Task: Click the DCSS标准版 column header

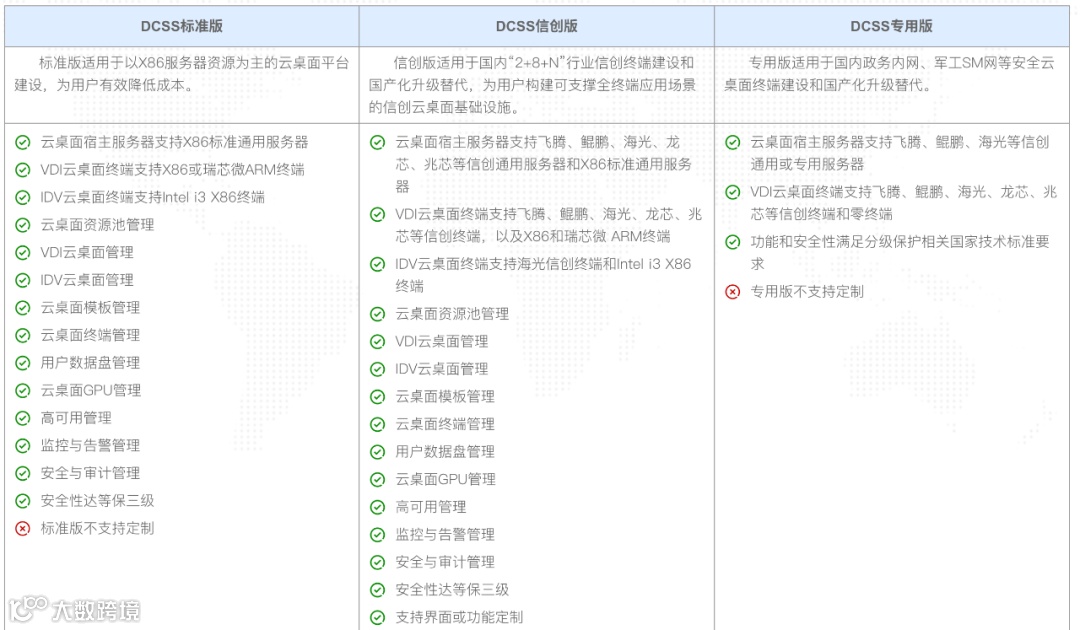Action: coord(182,26)
